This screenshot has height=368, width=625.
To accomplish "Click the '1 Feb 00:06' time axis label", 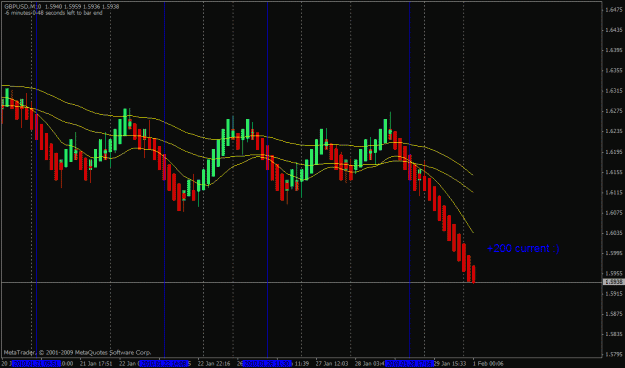I will pos(488,364).
